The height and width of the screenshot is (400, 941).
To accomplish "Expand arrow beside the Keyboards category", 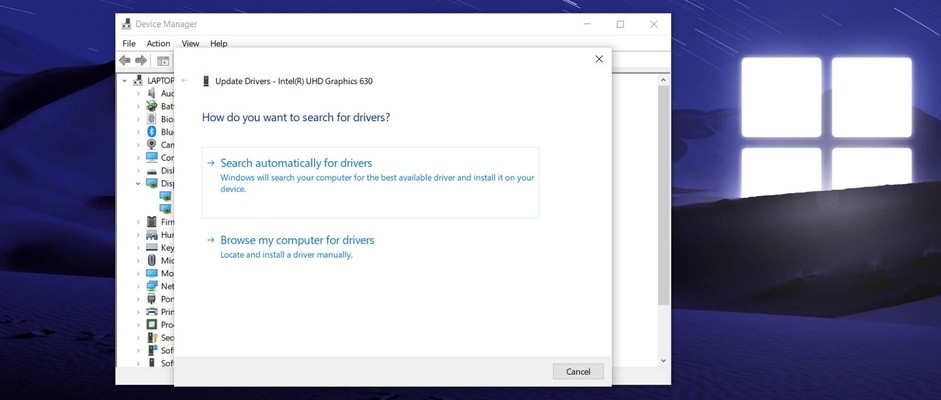I will [x=137, y=248].
